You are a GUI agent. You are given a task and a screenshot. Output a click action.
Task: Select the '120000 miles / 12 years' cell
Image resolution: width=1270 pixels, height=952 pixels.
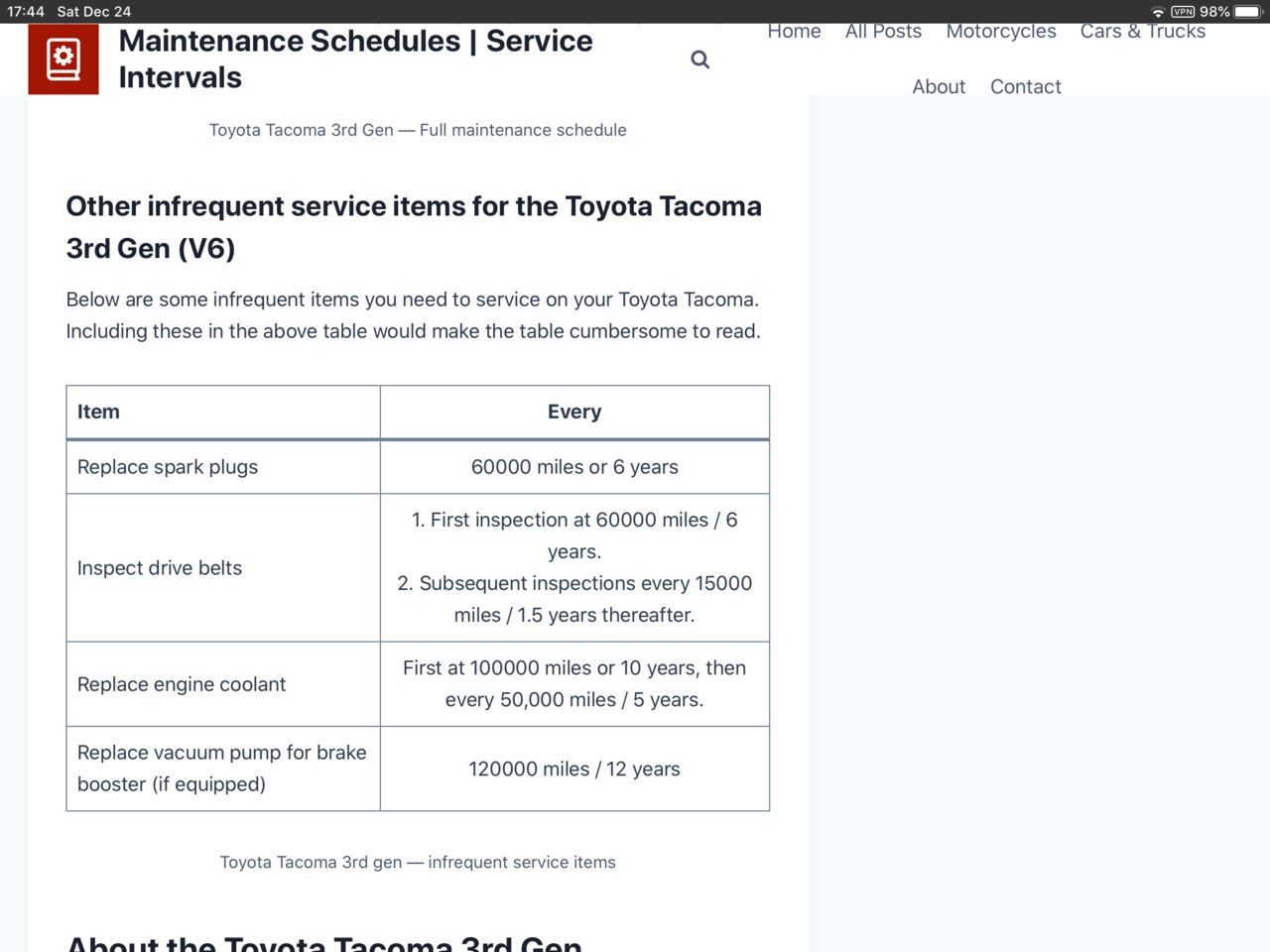574,769
